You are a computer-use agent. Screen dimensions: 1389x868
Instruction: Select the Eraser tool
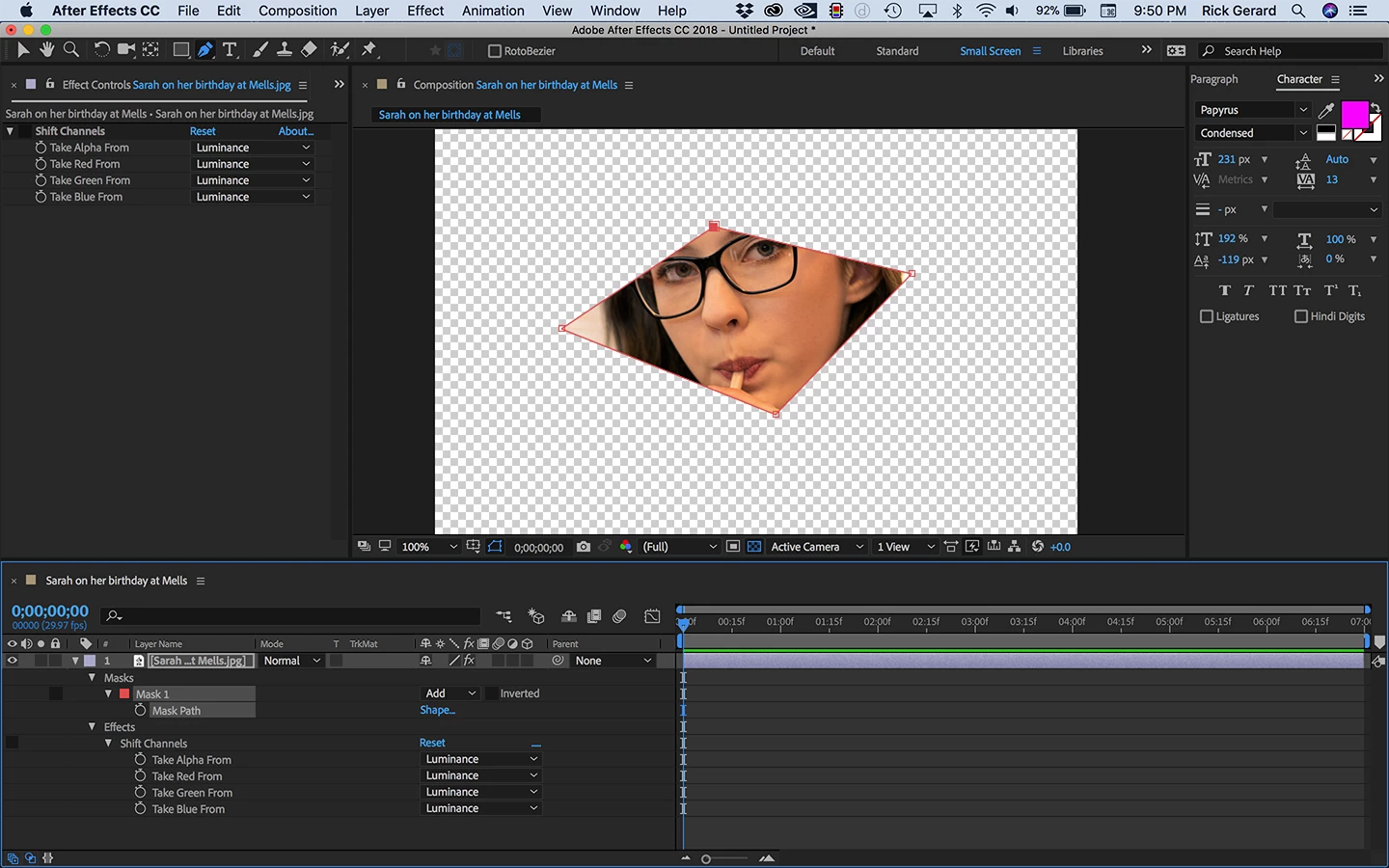(309, 50)
